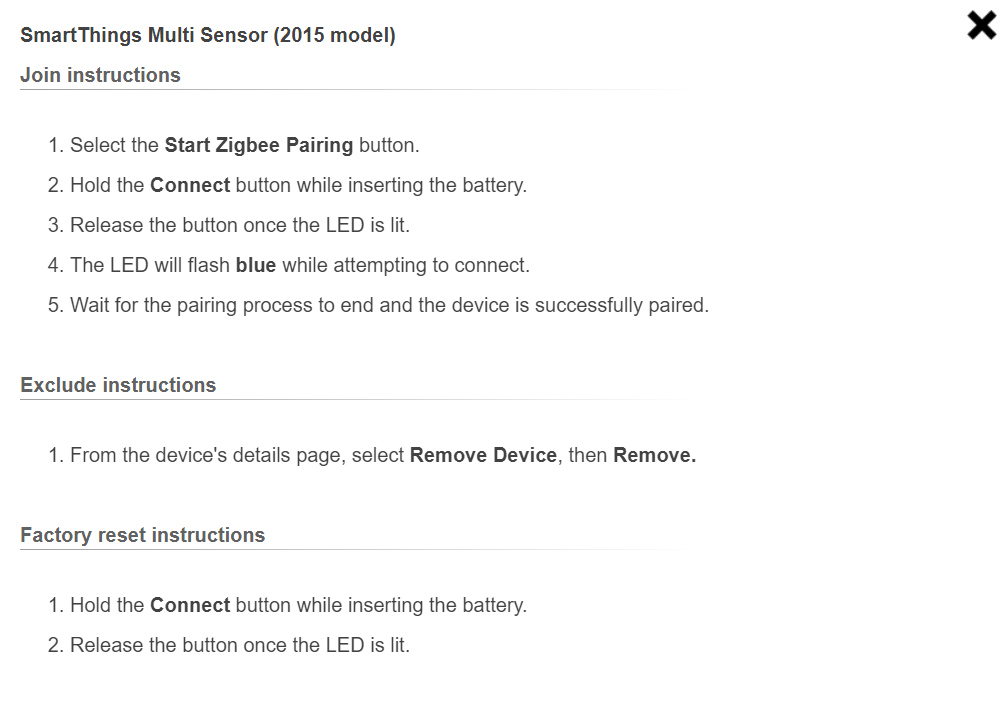Select the Exclude instructions heading
The height and width of the screenshot is (719, 1007).
click(x=118, y=385)
